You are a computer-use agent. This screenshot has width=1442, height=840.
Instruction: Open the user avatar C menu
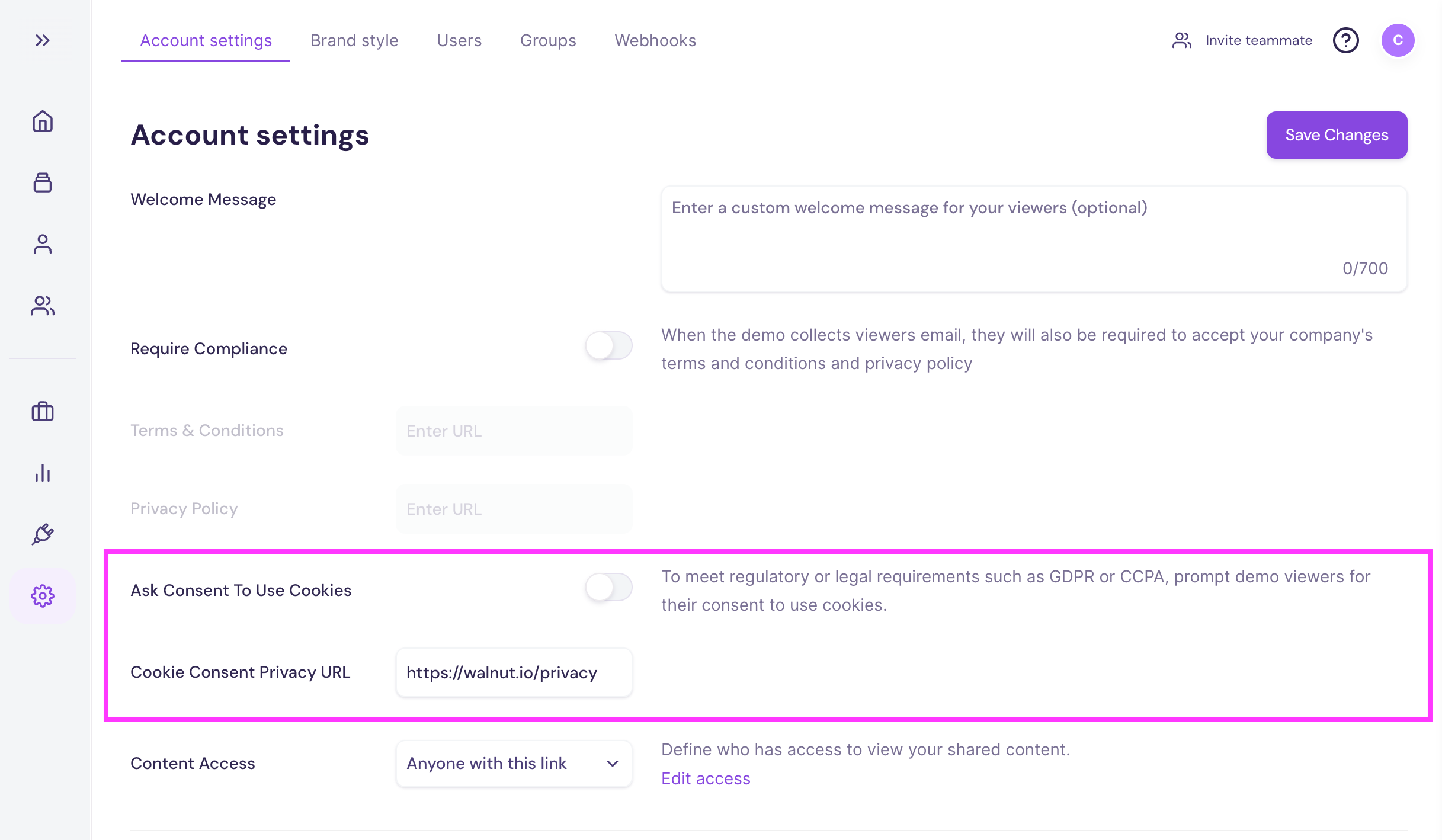click(x=1398, y=40)
